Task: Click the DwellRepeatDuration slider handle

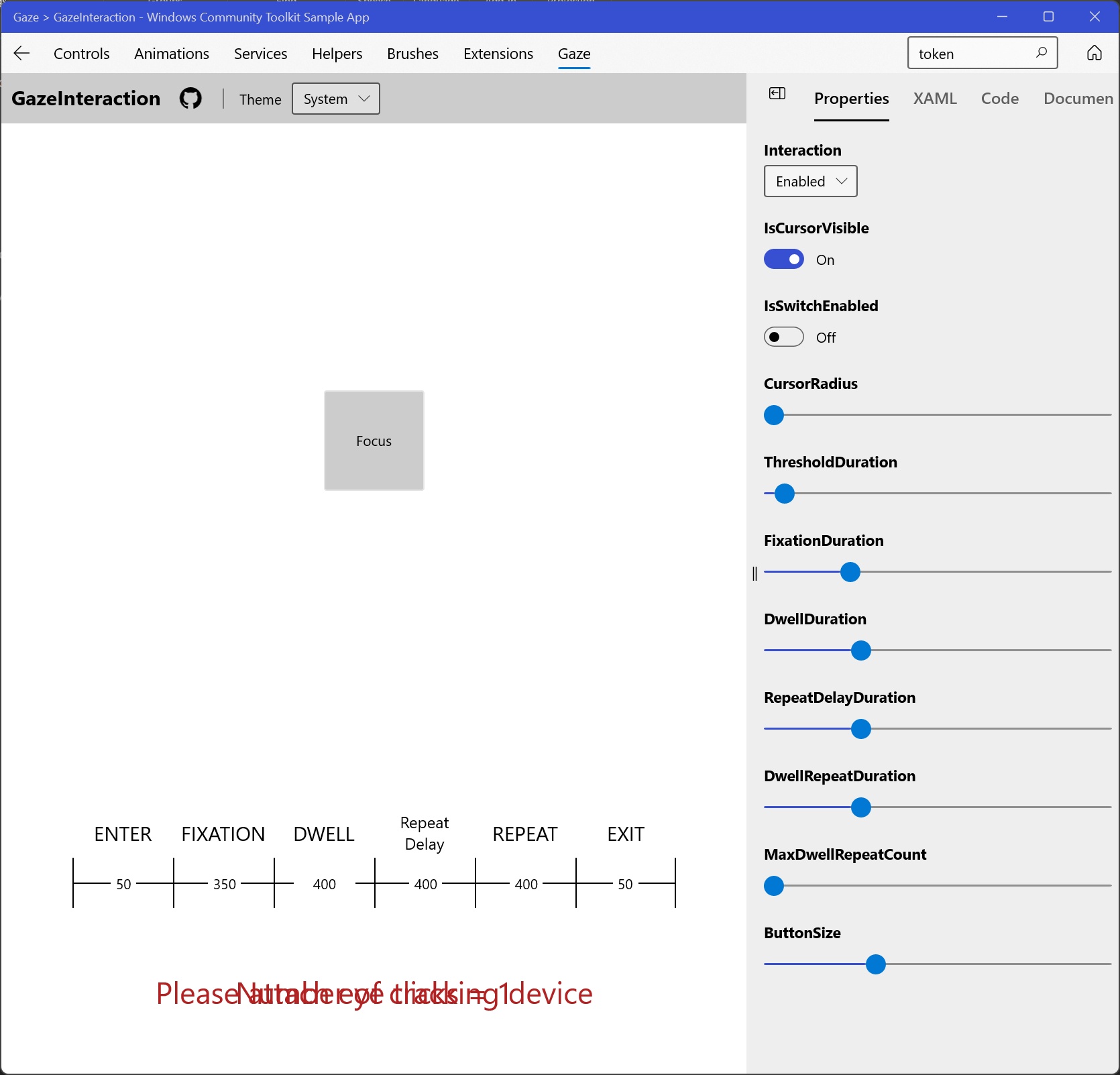Action: click(861, 807)
